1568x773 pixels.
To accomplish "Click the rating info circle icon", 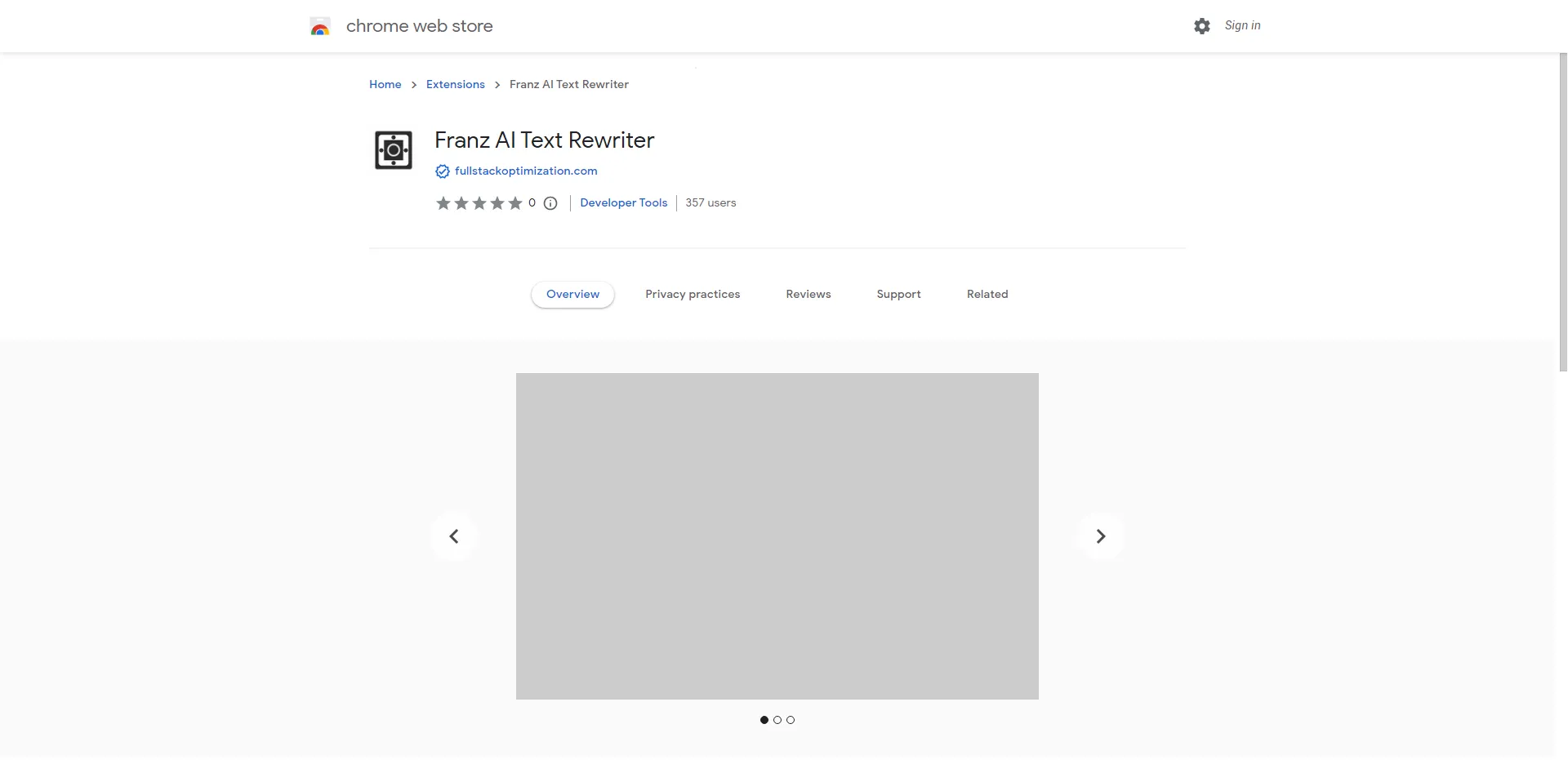I will point(550,203).
